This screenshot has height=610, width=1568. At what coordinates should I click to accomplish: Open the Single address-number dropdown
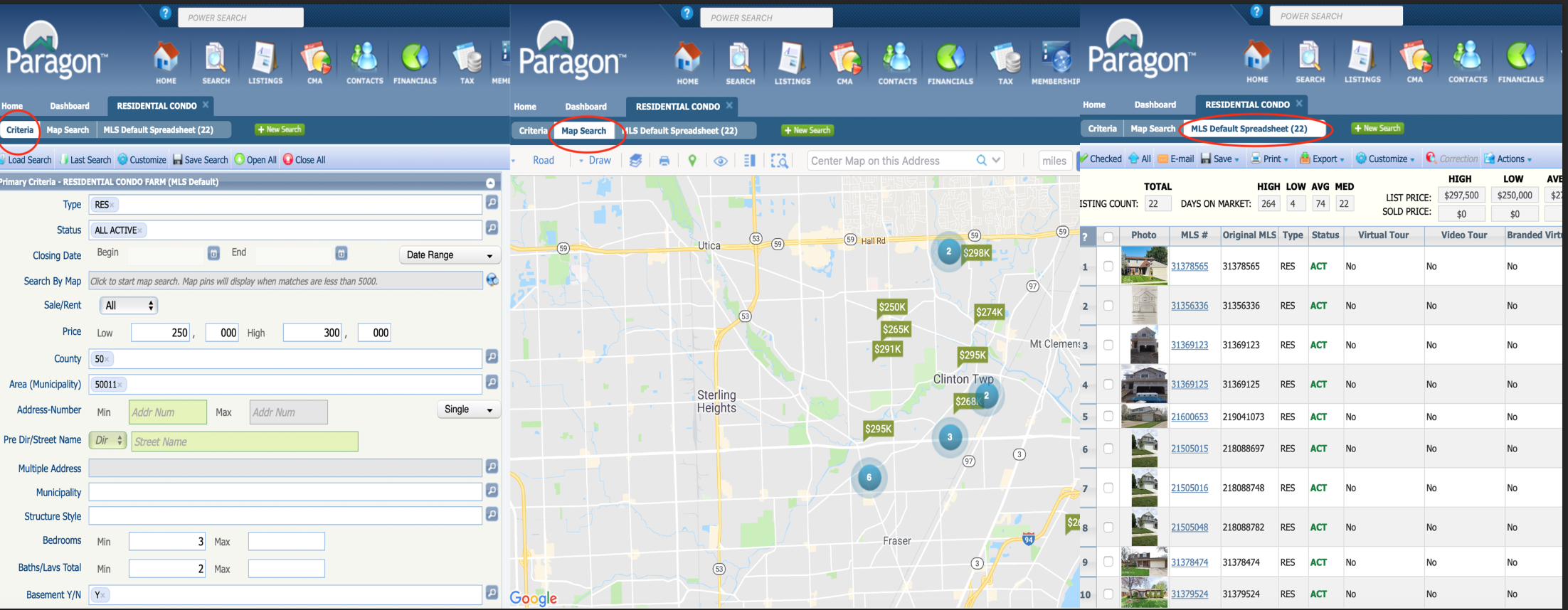468,410
